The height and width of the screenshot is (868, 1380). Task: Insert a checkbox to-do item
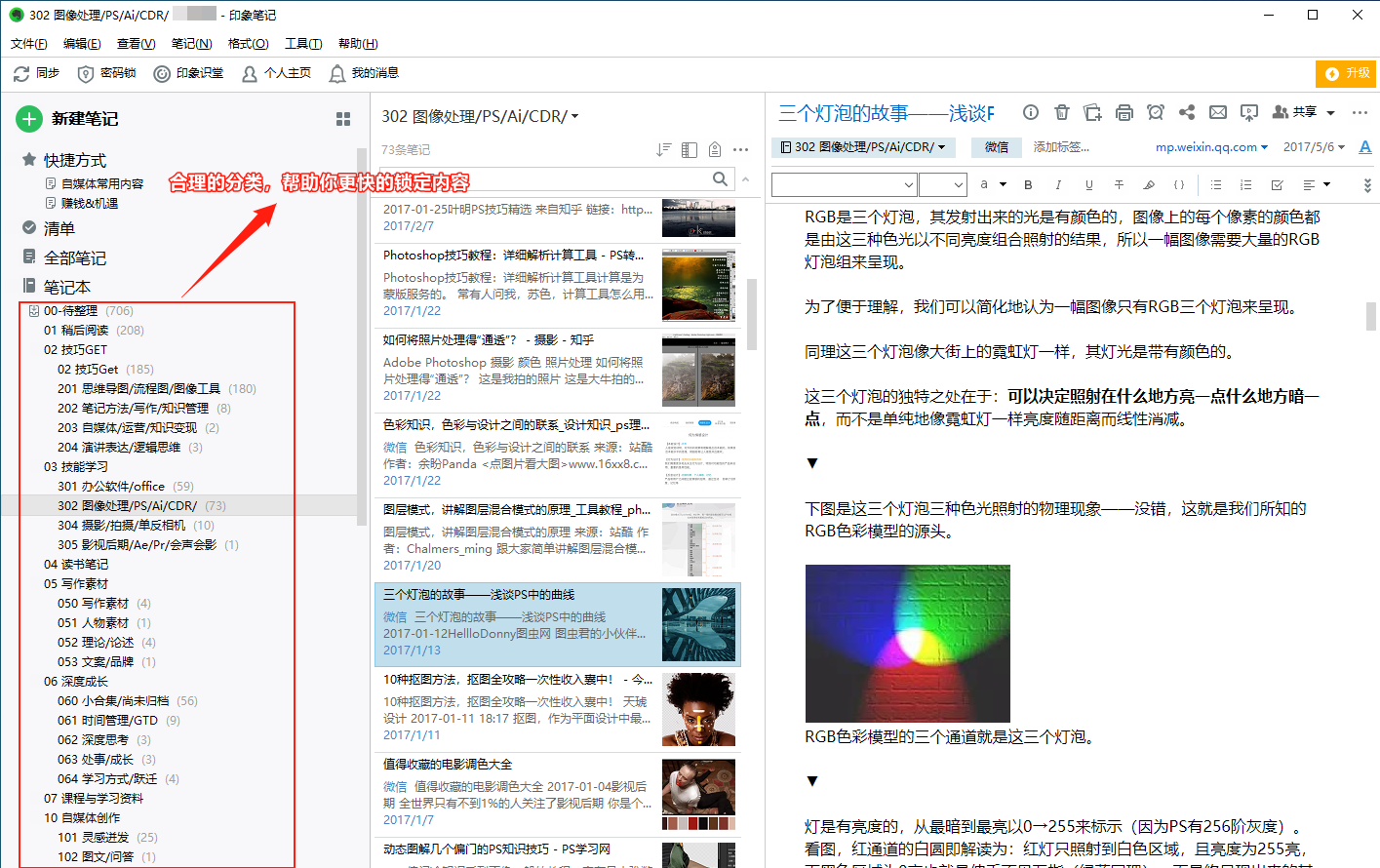1277,184
